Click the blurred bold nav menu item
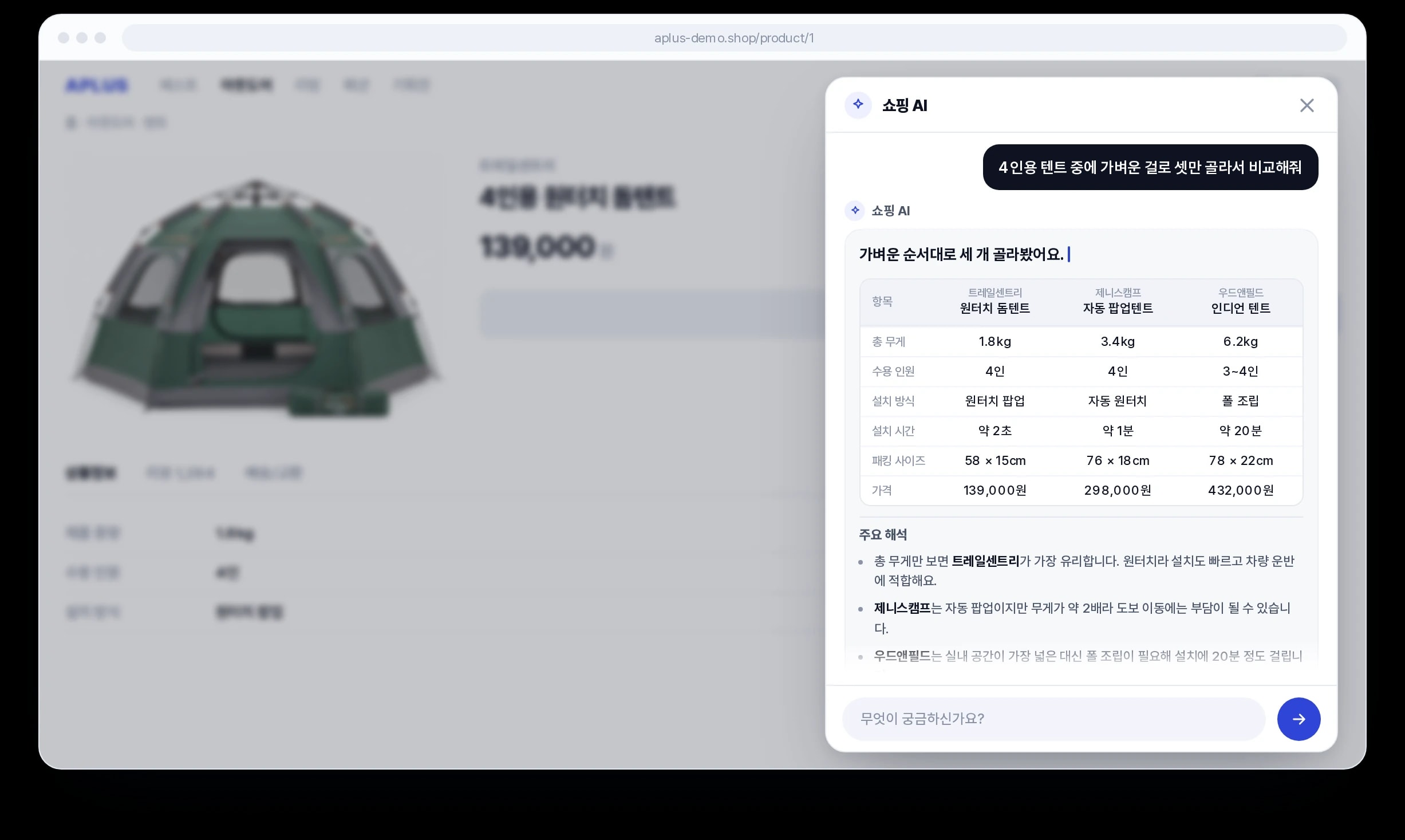This screenshot has width=1405, height=840. coord(247,85)
